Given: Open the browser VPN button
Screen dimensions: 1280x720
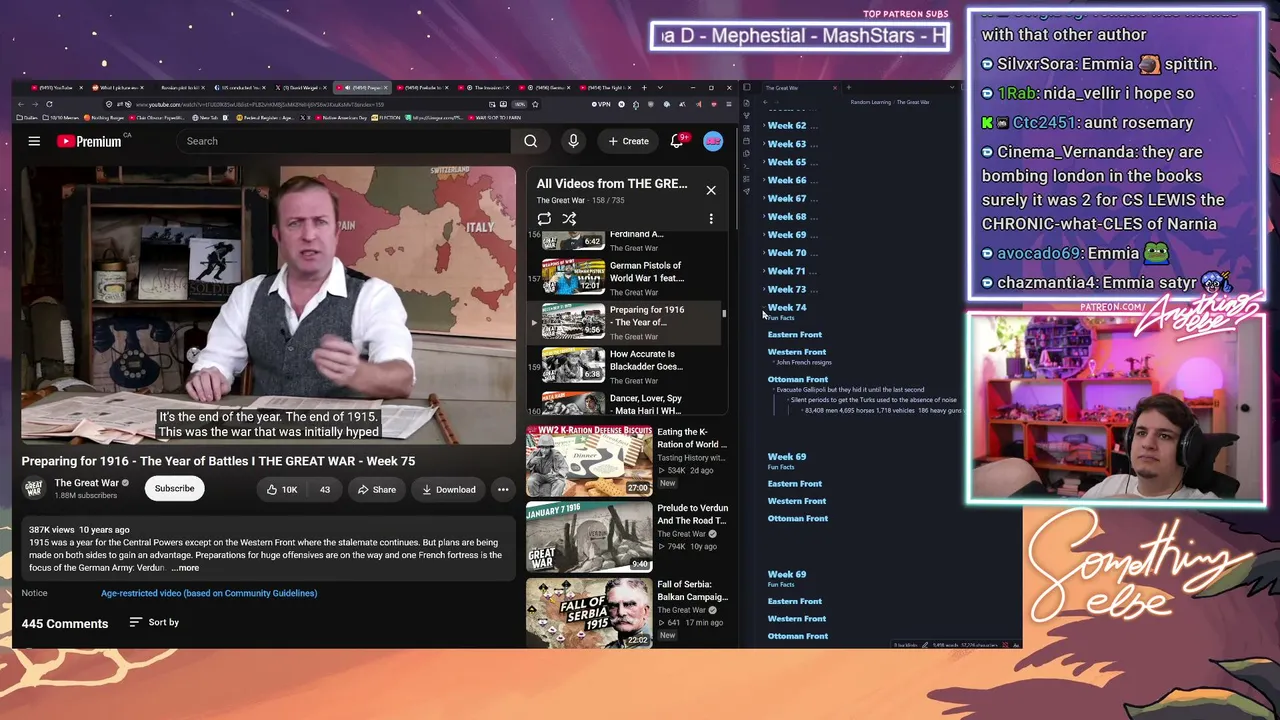Looking at the screenshot, I should pos(601,104).
